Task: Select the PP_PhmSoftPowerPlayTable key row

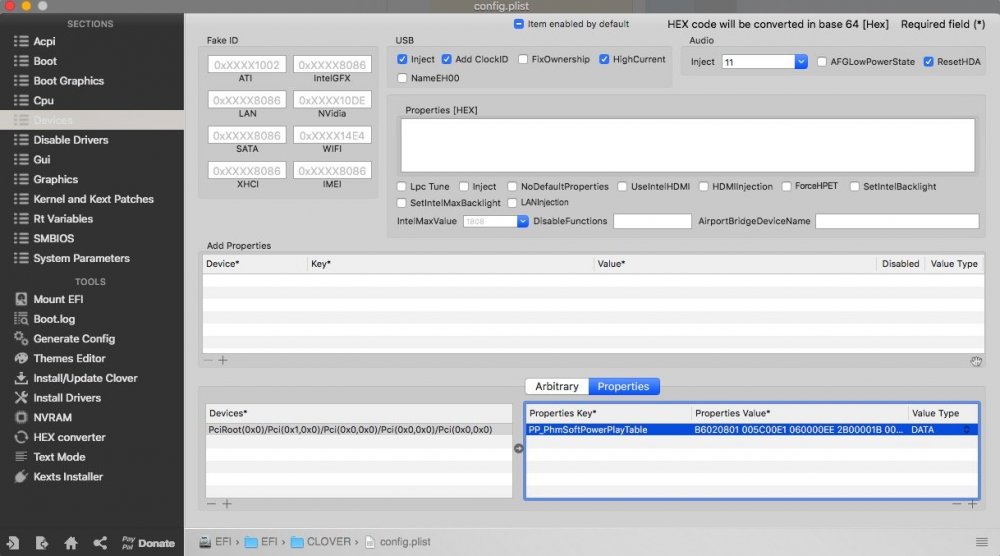Action: pyautogui.click(x=752, y=430)
